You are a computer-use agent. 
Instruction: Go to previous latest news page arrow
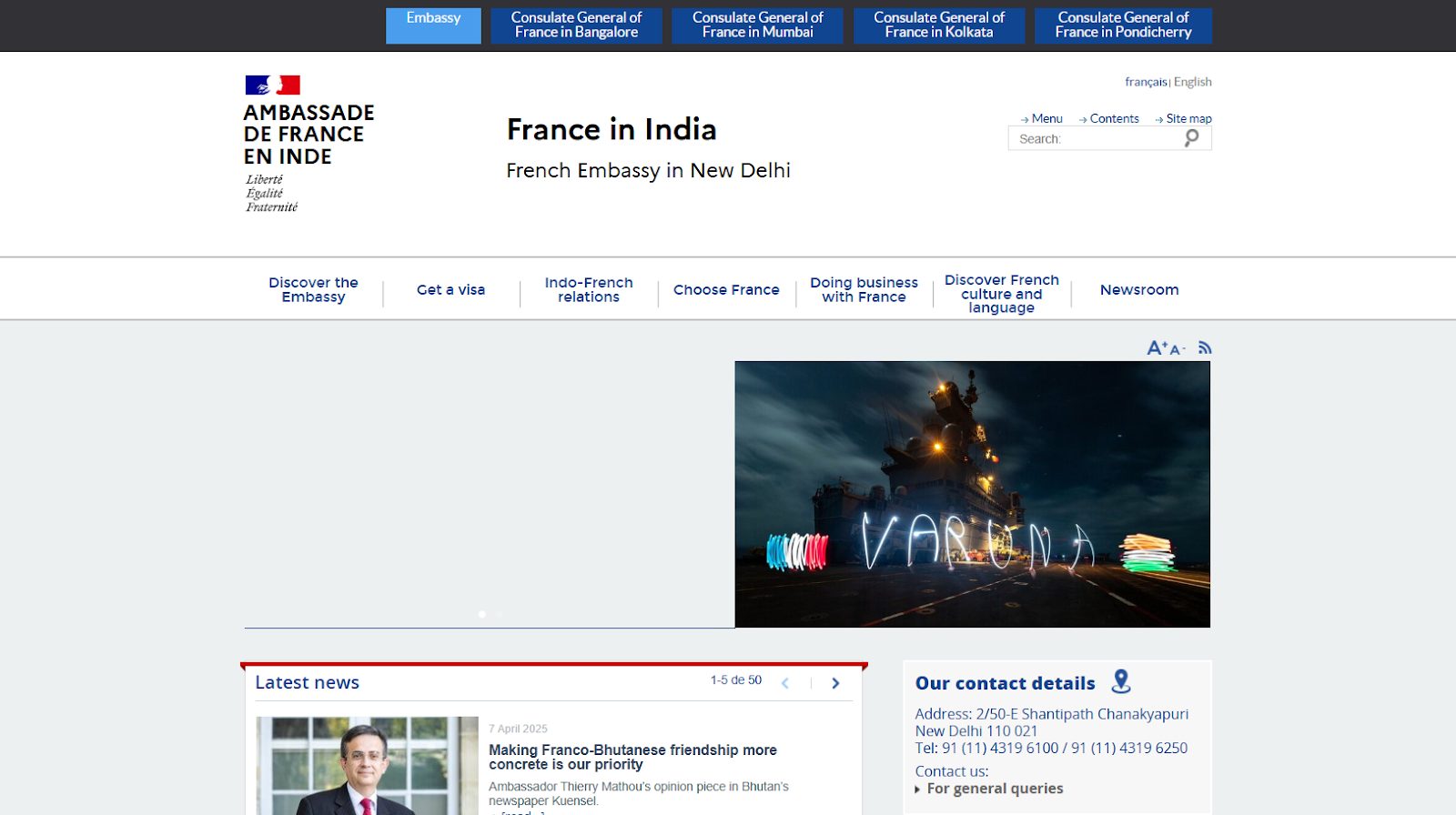tap(785, 683)
